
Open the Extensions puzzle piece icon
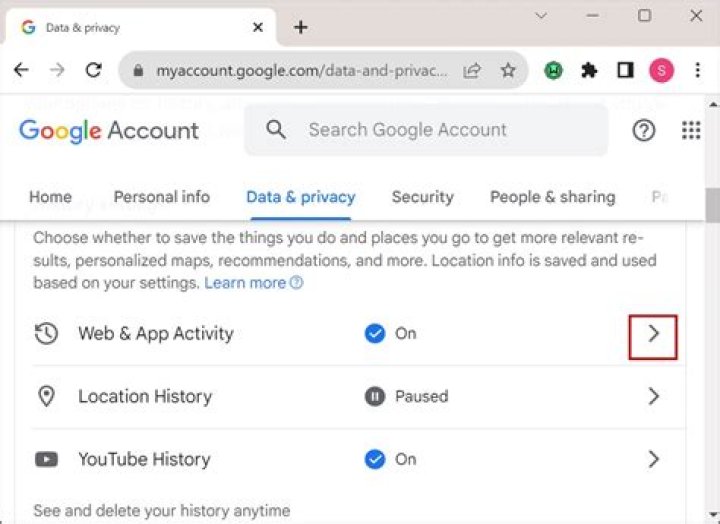pos(590,71)
